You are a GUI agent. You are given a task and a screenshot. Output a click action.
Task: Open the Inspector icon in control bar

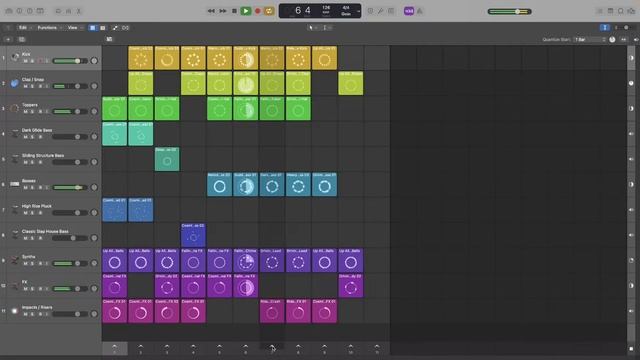tap(19, 11)
